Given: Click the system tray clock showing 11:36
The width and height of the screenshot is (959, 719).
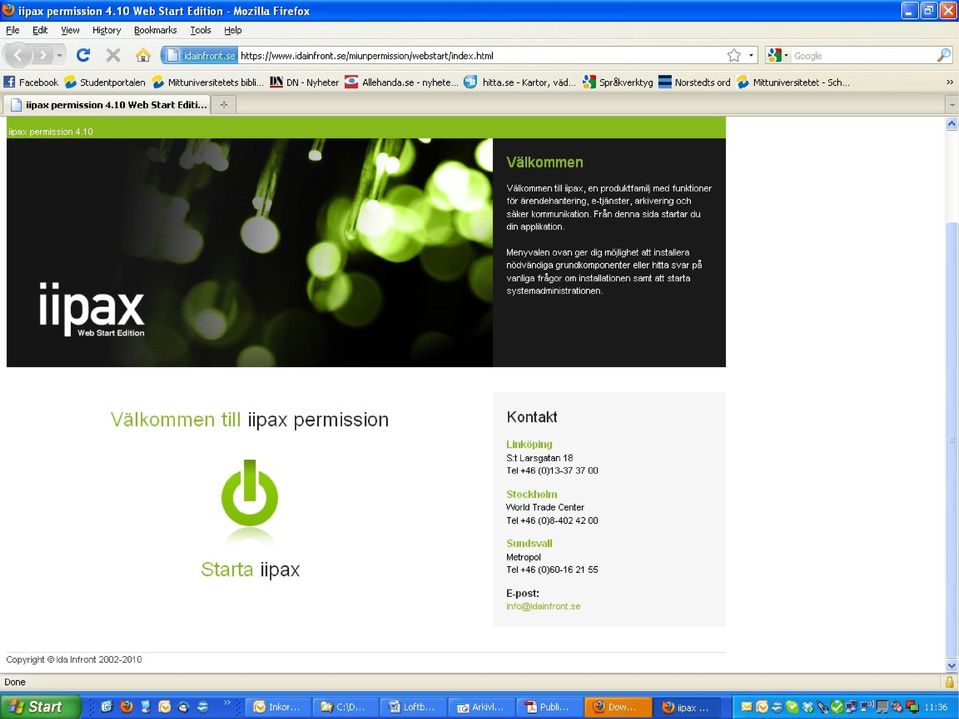Looking at the screenshot, I should pos(936,707).
